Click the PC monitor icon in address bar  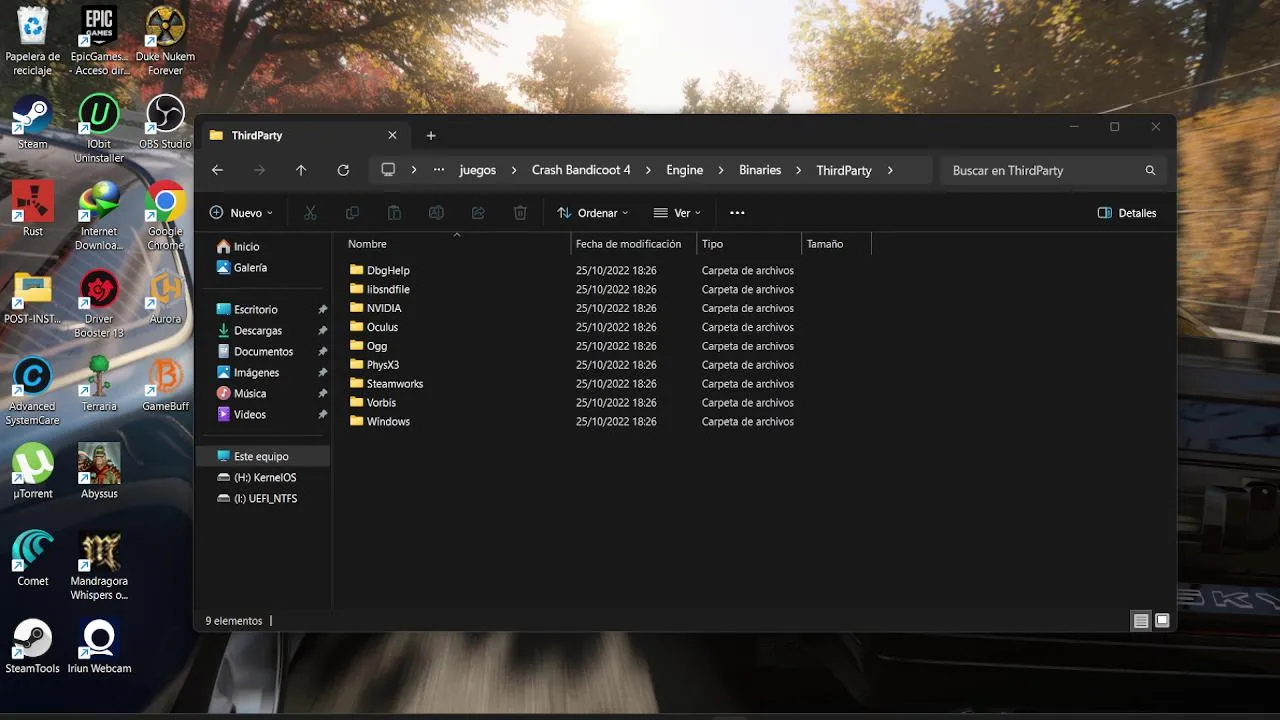[x=388, y=170]
